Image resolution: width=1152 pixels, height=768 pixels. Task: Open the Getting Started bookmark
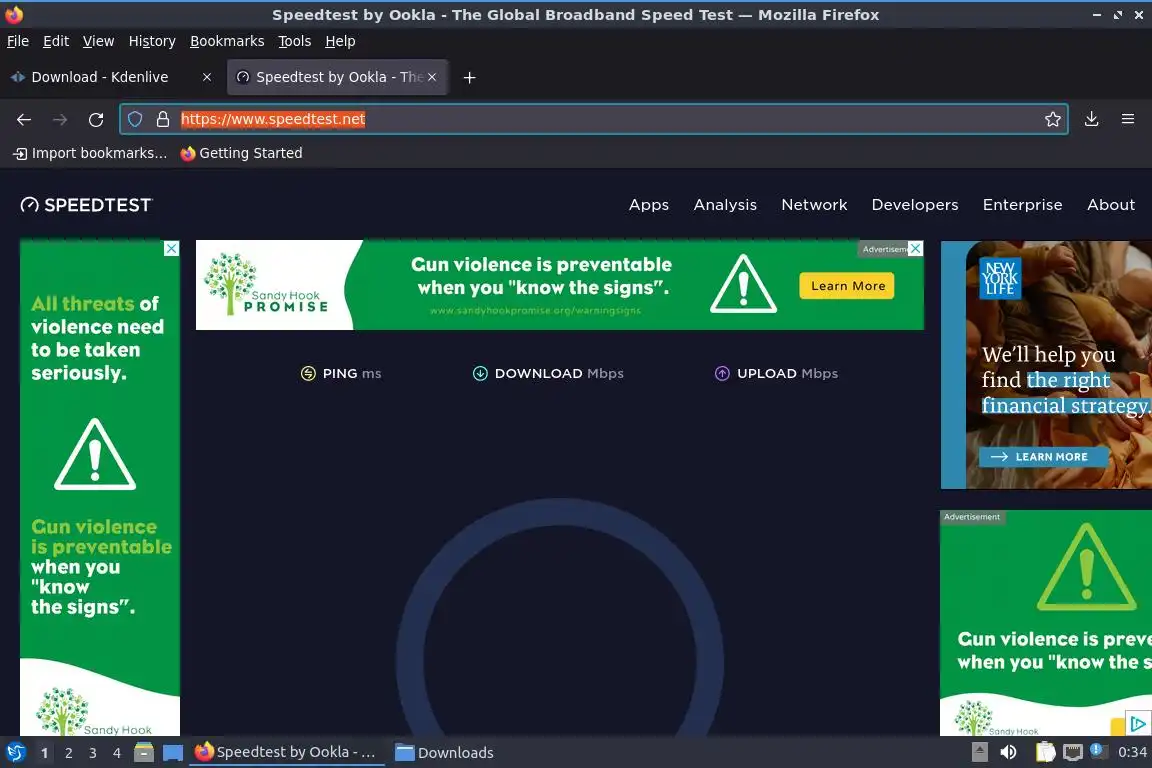241,153
